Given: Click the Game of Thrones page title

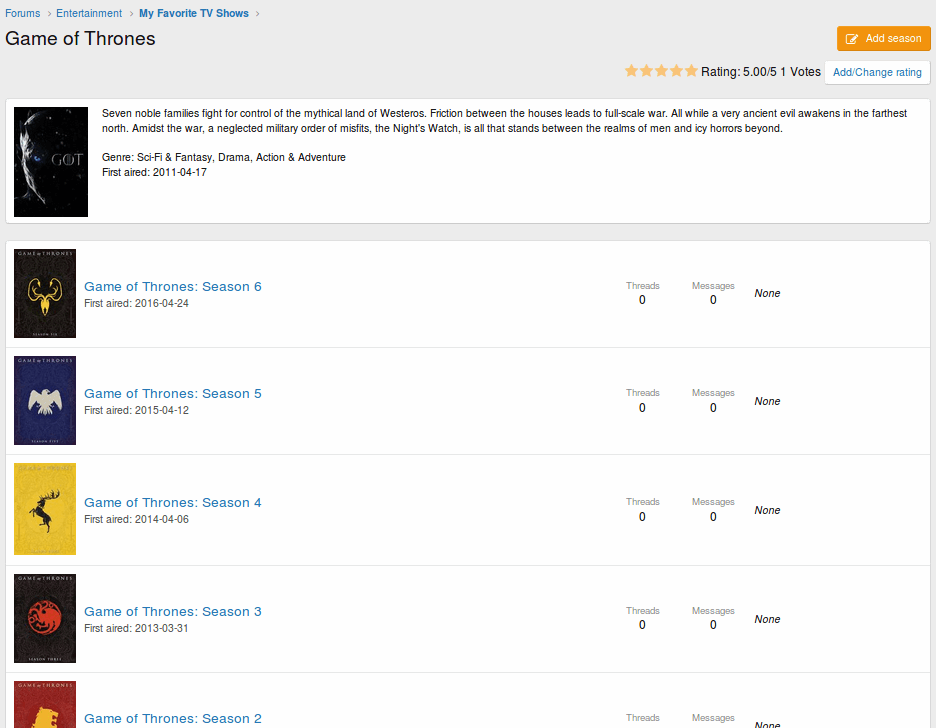Looking at the screenshot, I should click(80, 39).
